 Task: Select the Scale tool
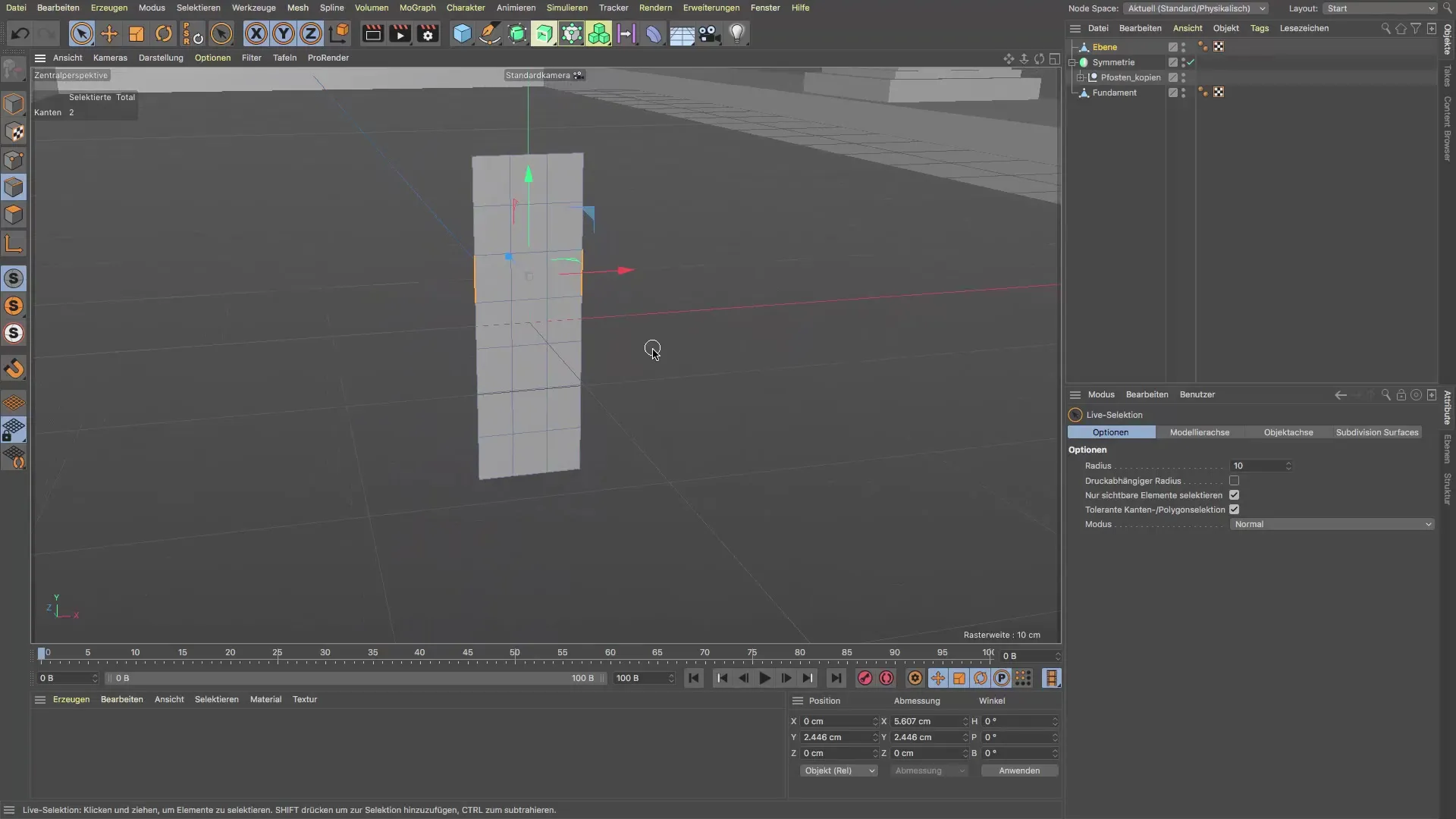coord(136,33)
